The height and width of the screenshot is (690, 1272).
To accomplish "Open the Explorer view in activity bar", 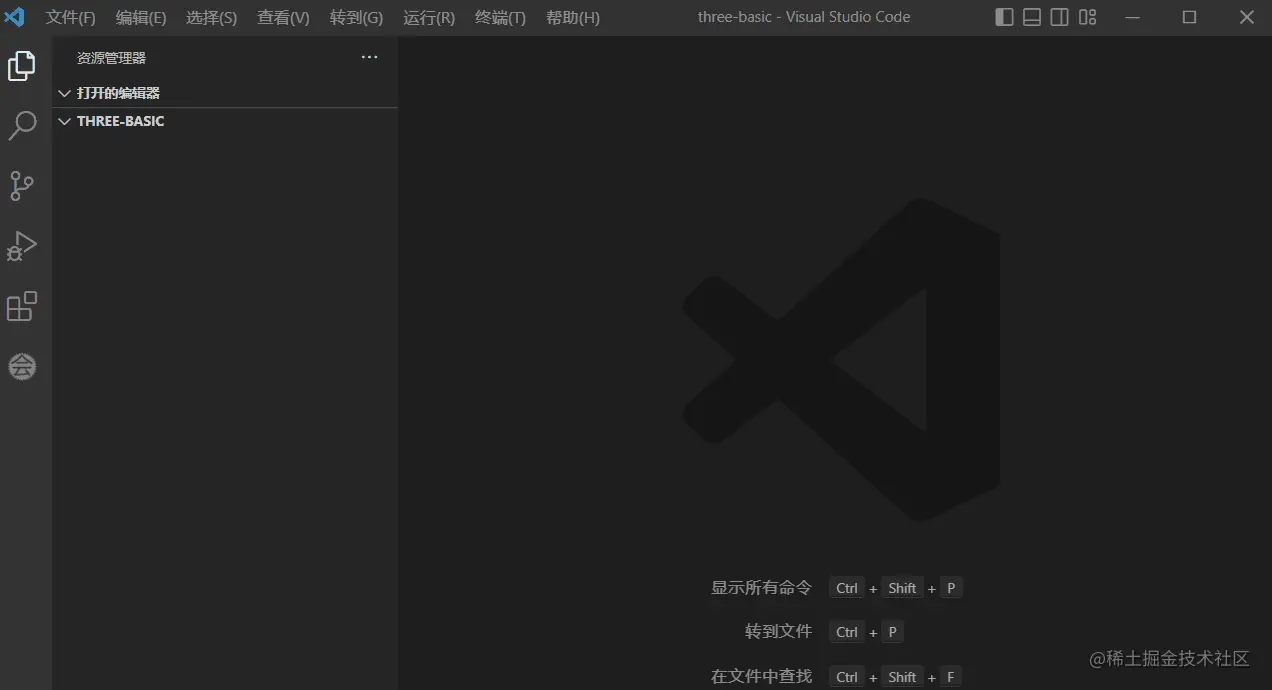I will coord(22,66).
